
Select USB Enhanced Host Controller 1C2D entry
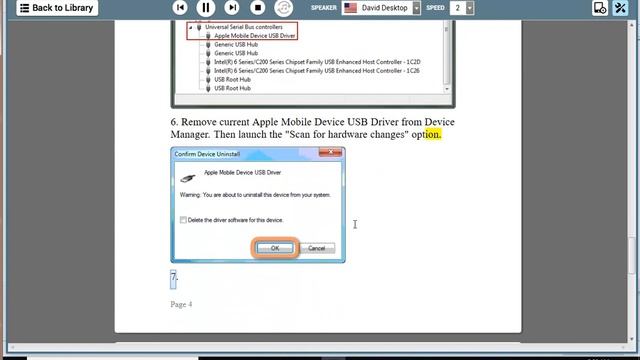click(x=317, y=62)
